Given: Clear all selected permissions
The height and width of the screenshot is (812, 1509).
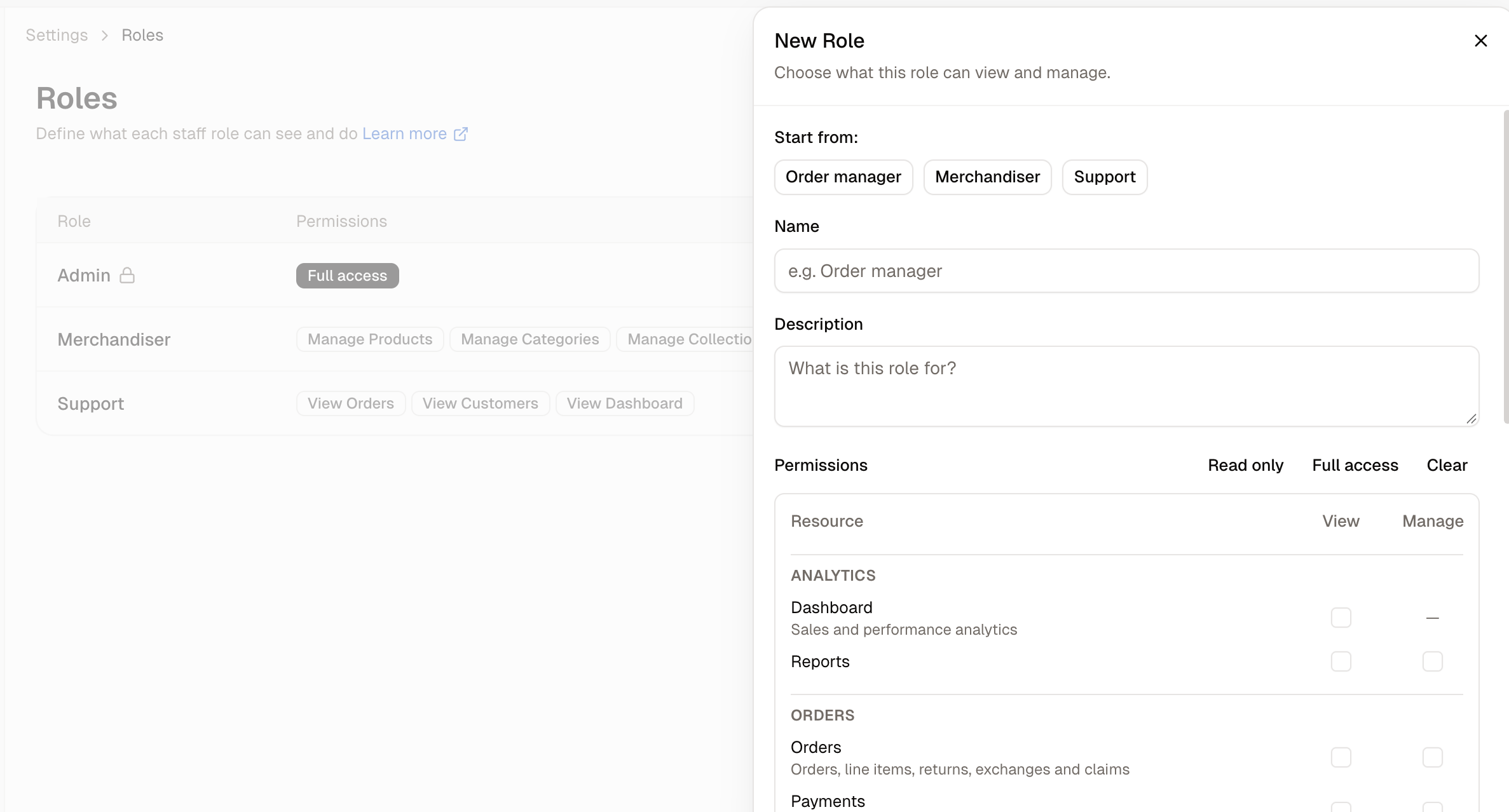Looking at the screenshot, I should 1447,465.
